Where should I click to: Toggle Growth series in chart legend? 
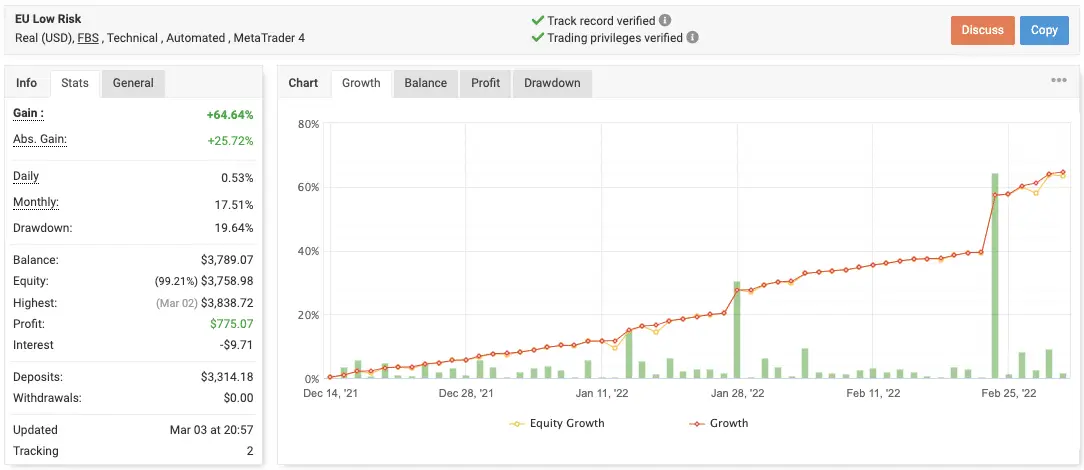[718, 423]
